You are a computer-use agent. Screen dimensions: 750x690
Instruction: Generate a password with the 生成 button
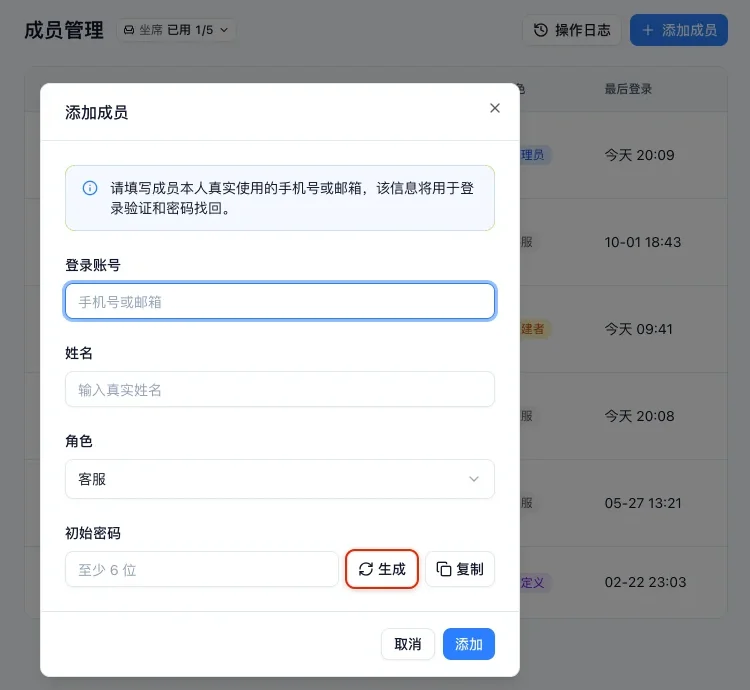pos(382,569)
